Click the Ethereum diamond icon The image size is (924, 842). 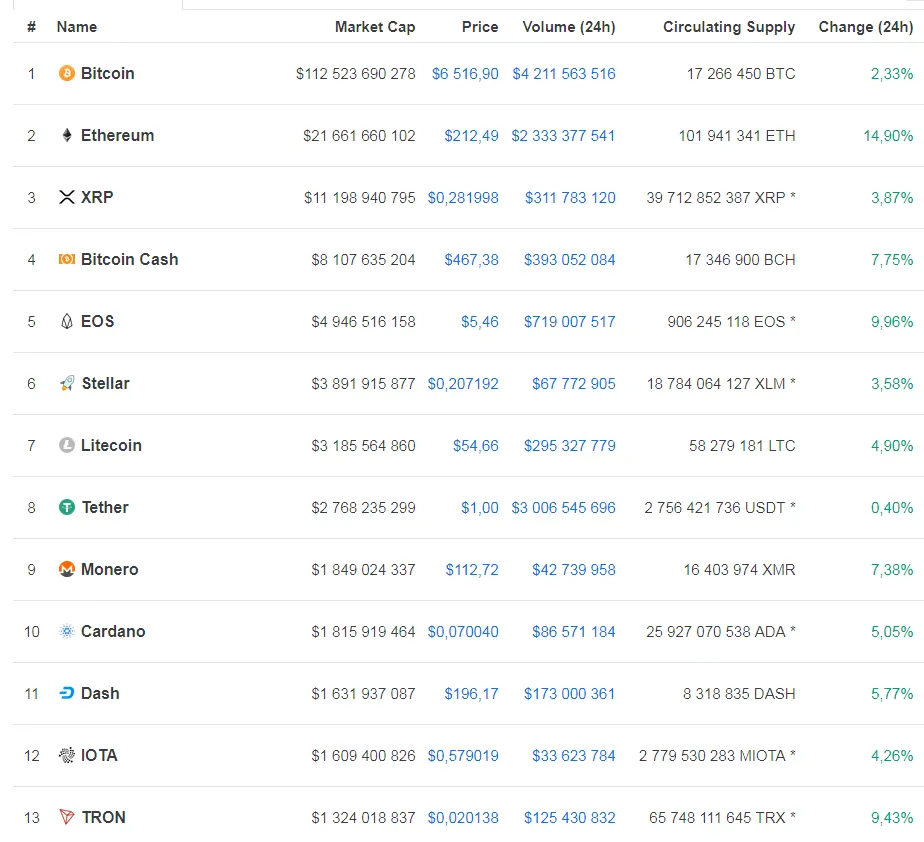pos(67,136)
